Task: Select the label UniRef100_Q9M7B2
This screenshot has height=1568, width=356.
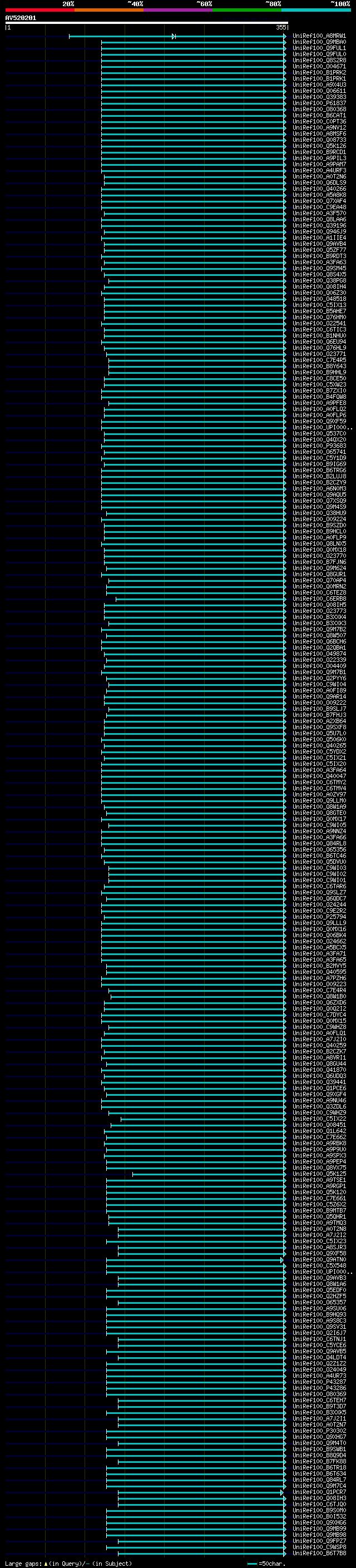Action: [x=319, y=630]
